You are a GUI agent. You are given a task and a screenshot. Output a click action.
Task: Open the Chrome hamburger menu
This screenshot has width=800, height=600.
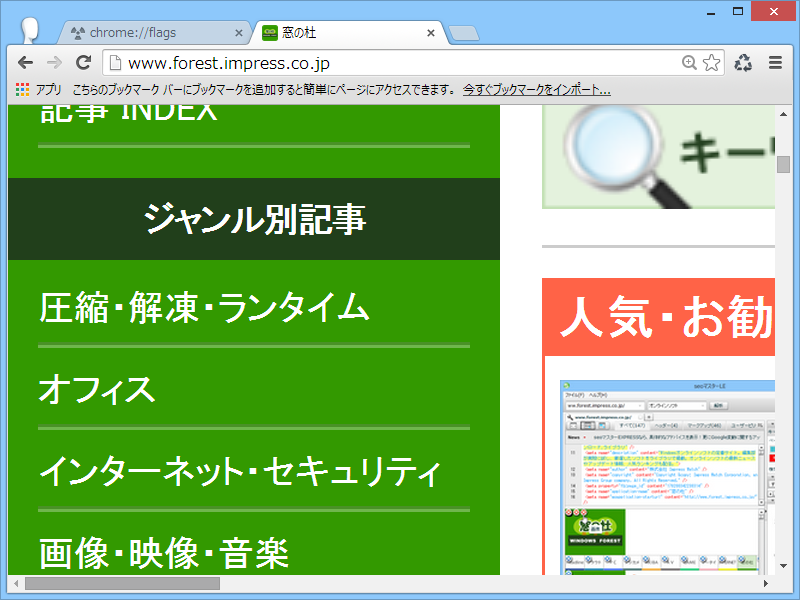point(775,62)
